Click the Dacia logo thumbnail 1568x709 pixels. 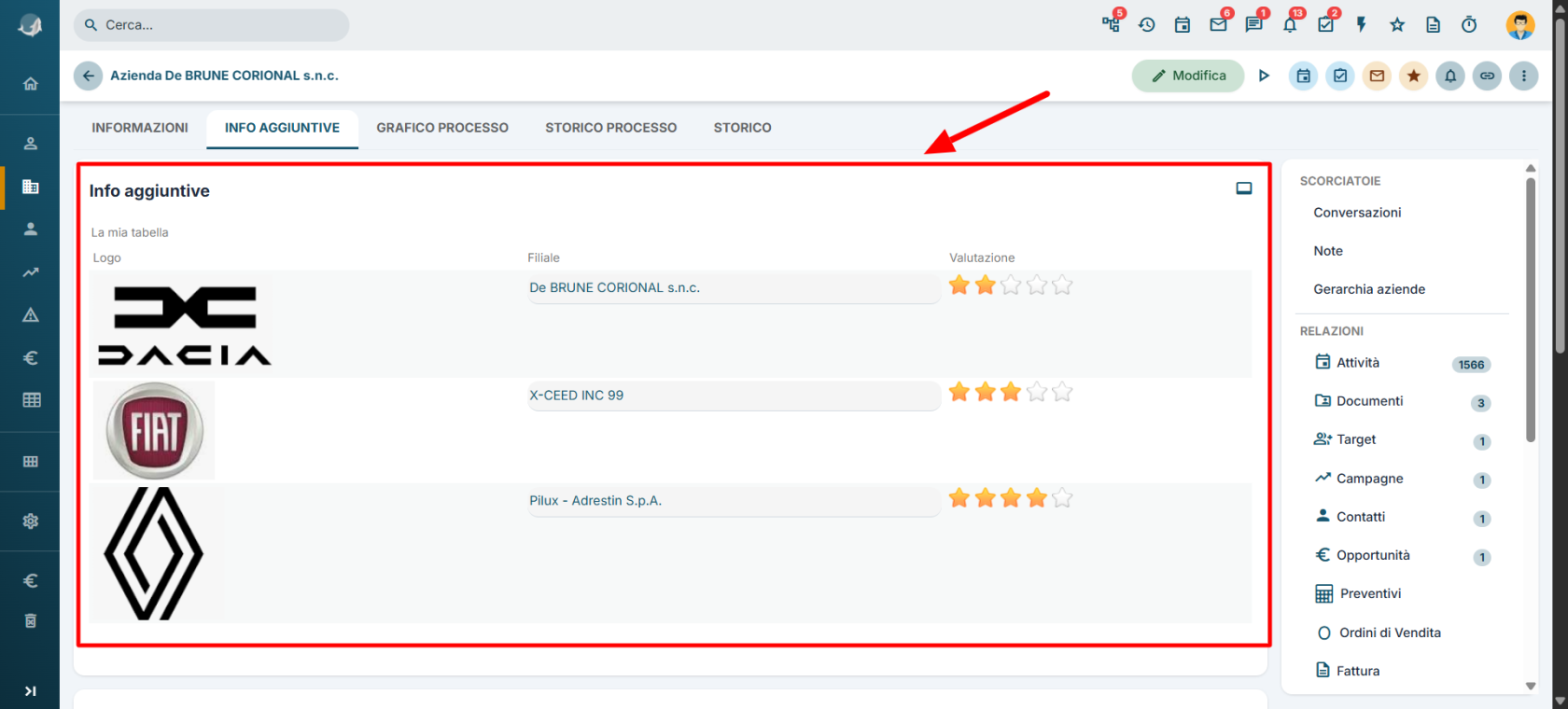185,325
